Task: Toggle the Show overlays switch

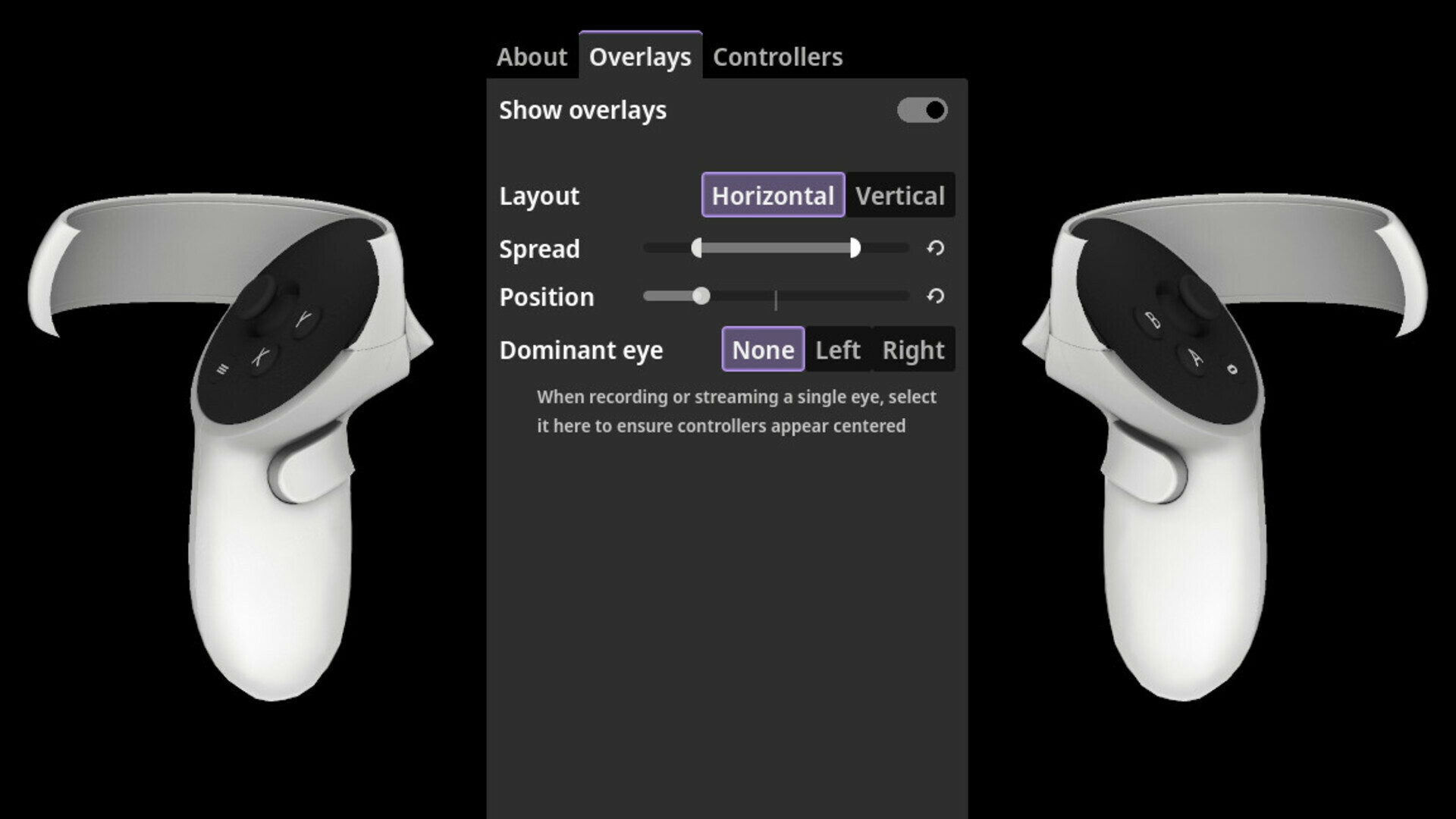Action: coord(922,111)
